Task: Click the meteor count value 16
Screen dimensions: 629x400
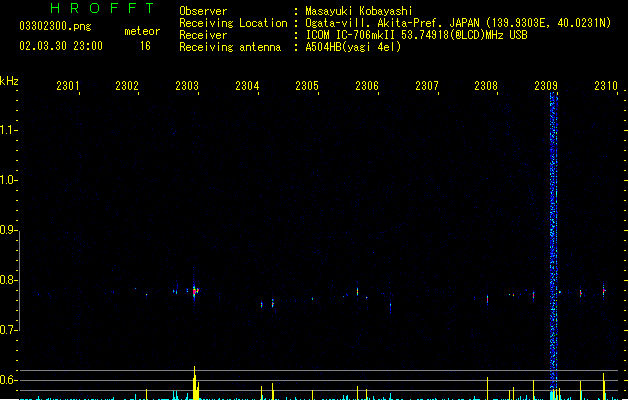Action: point(145,46)
